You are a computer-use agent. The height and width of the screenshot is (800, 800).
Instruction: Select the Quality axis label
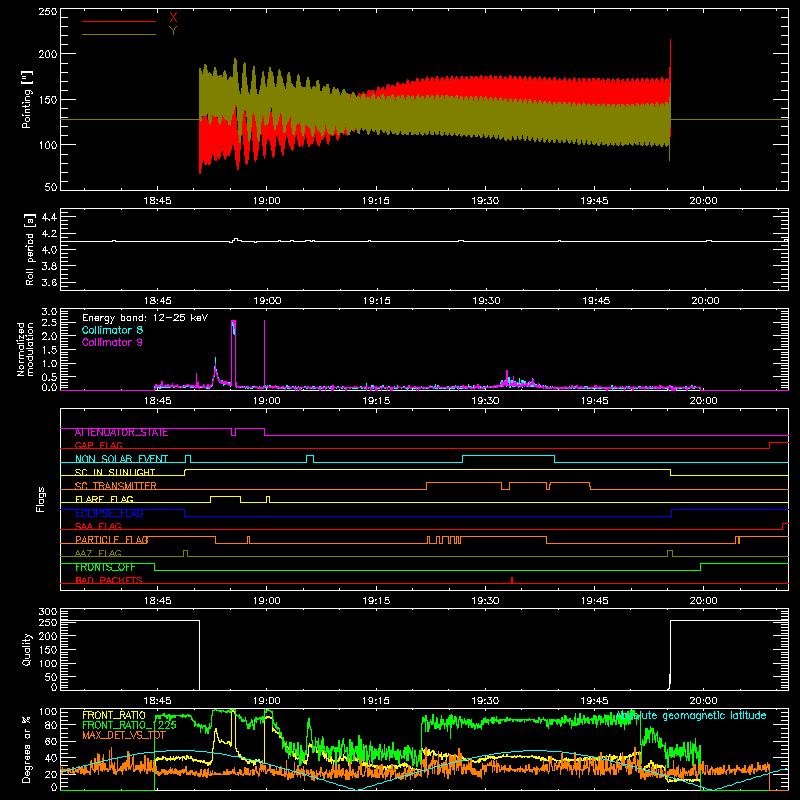coord(27,649)
